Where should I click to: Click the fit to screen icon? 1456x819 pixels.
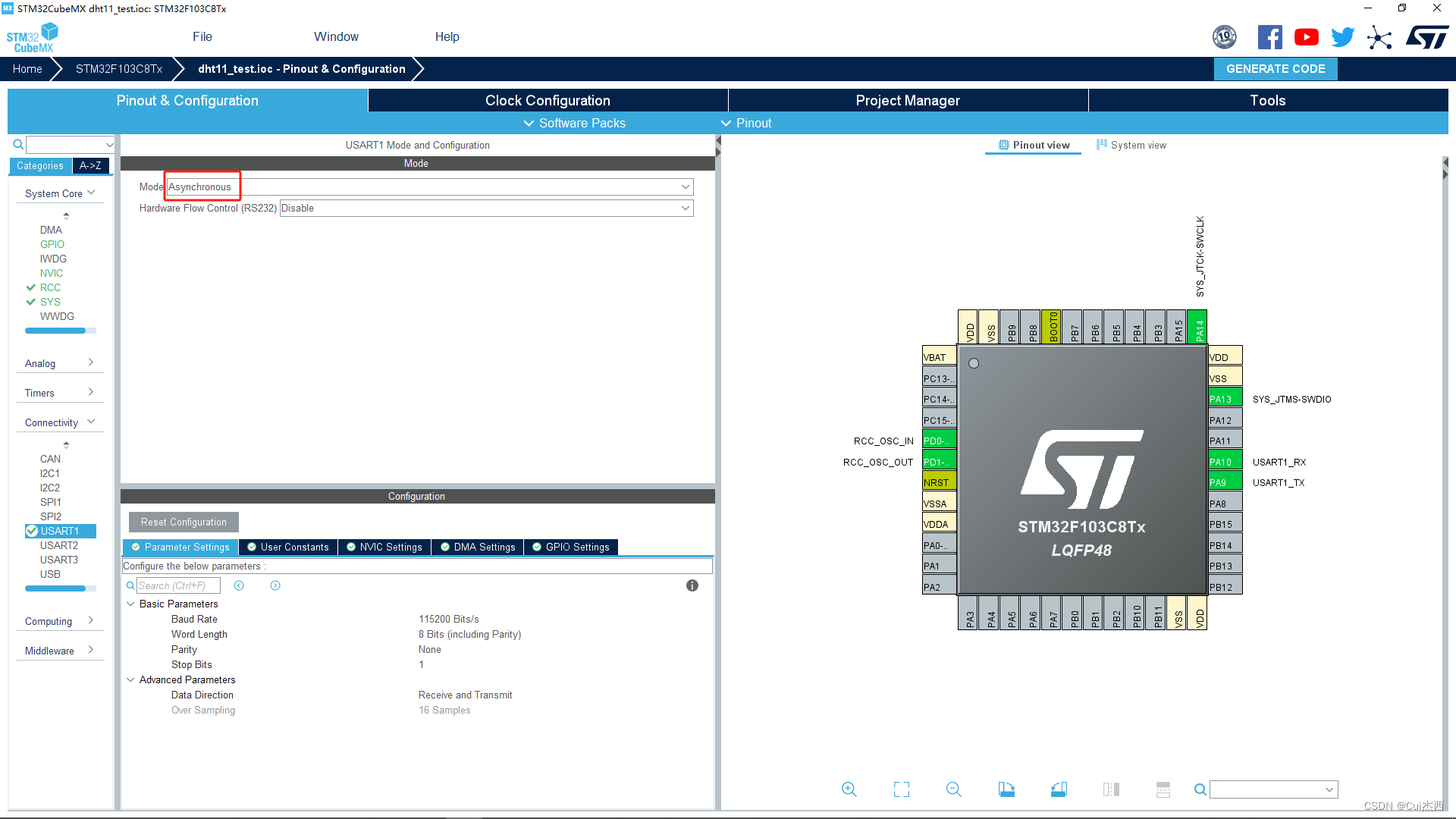pos(900,789)
